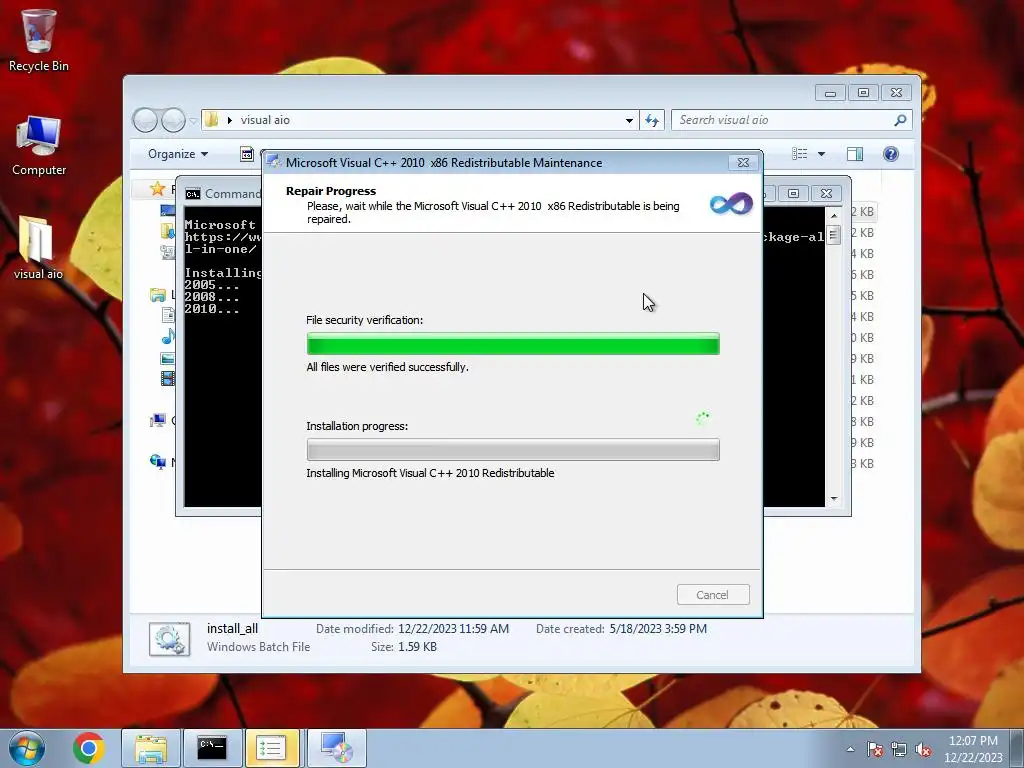Screen dimensions: 1024x768
Task: Click the Date modified value 12/22/2023 11:59 AM
Action: [x=453, y=629]
